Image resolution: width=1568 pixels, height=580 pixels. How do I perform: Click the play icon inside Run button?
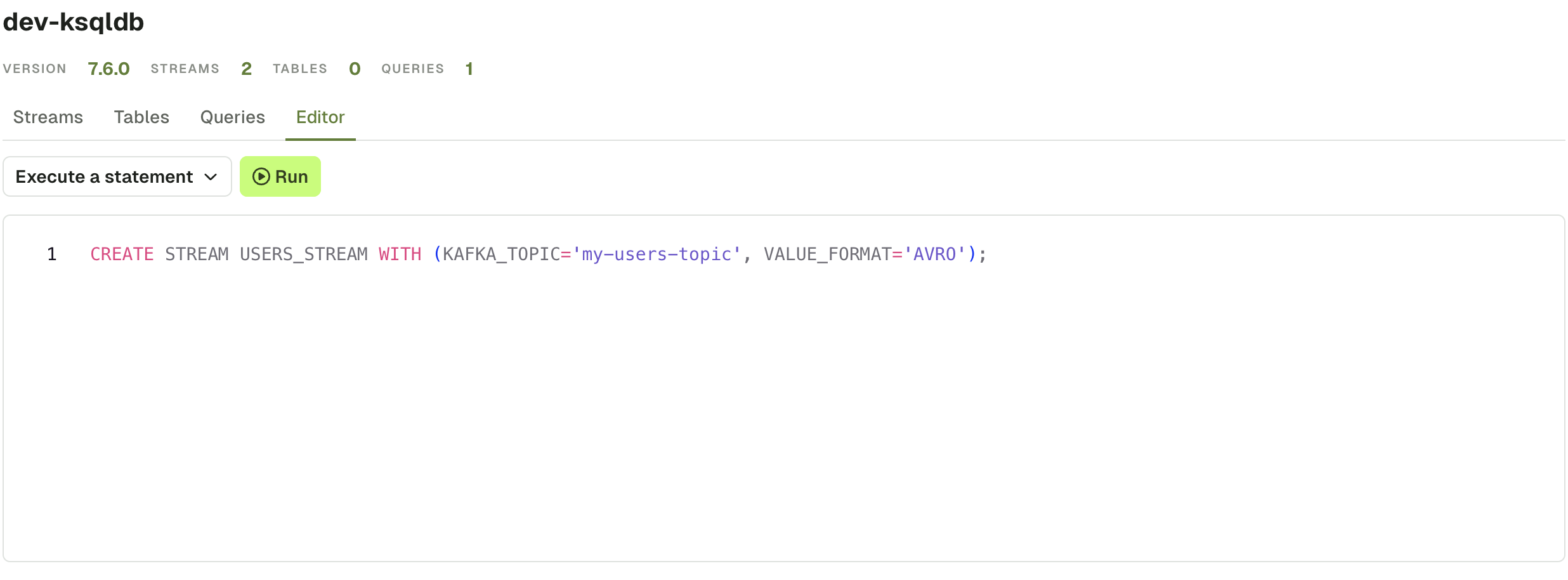pos(261,176)
